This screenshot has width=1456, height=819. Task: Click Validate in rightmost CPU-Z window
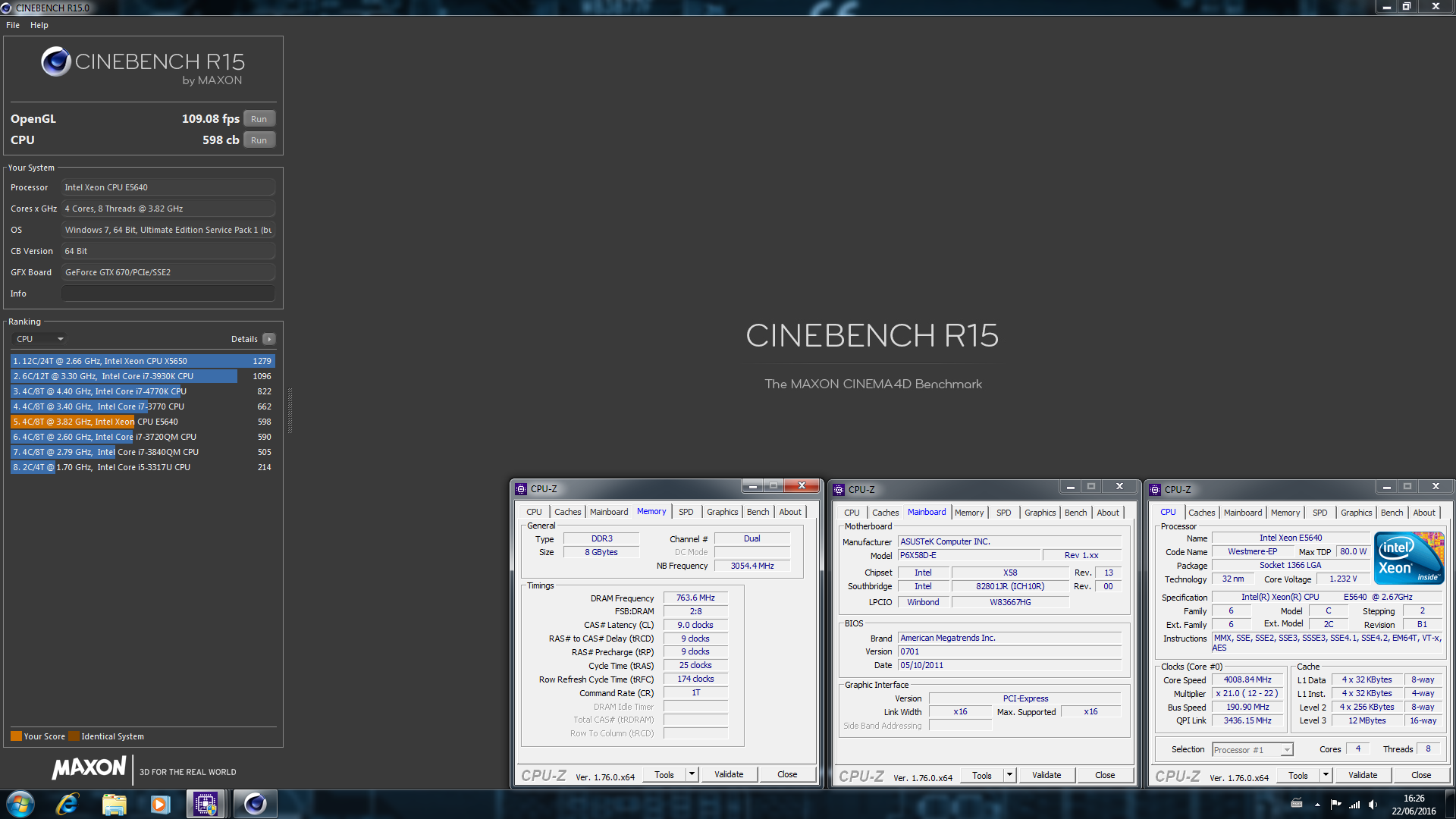pos(1363,775)
